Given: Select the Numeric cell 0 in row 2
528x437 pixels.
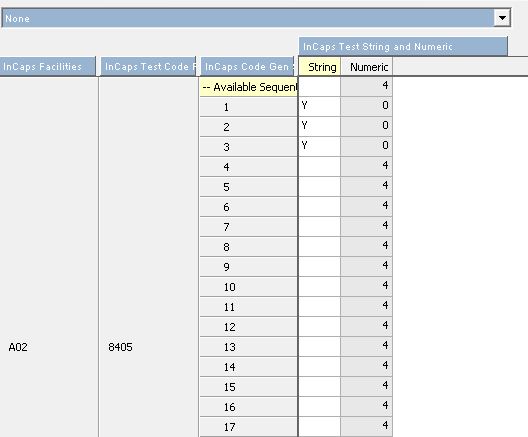Looking at the screenshot, I should pos(366,126).
